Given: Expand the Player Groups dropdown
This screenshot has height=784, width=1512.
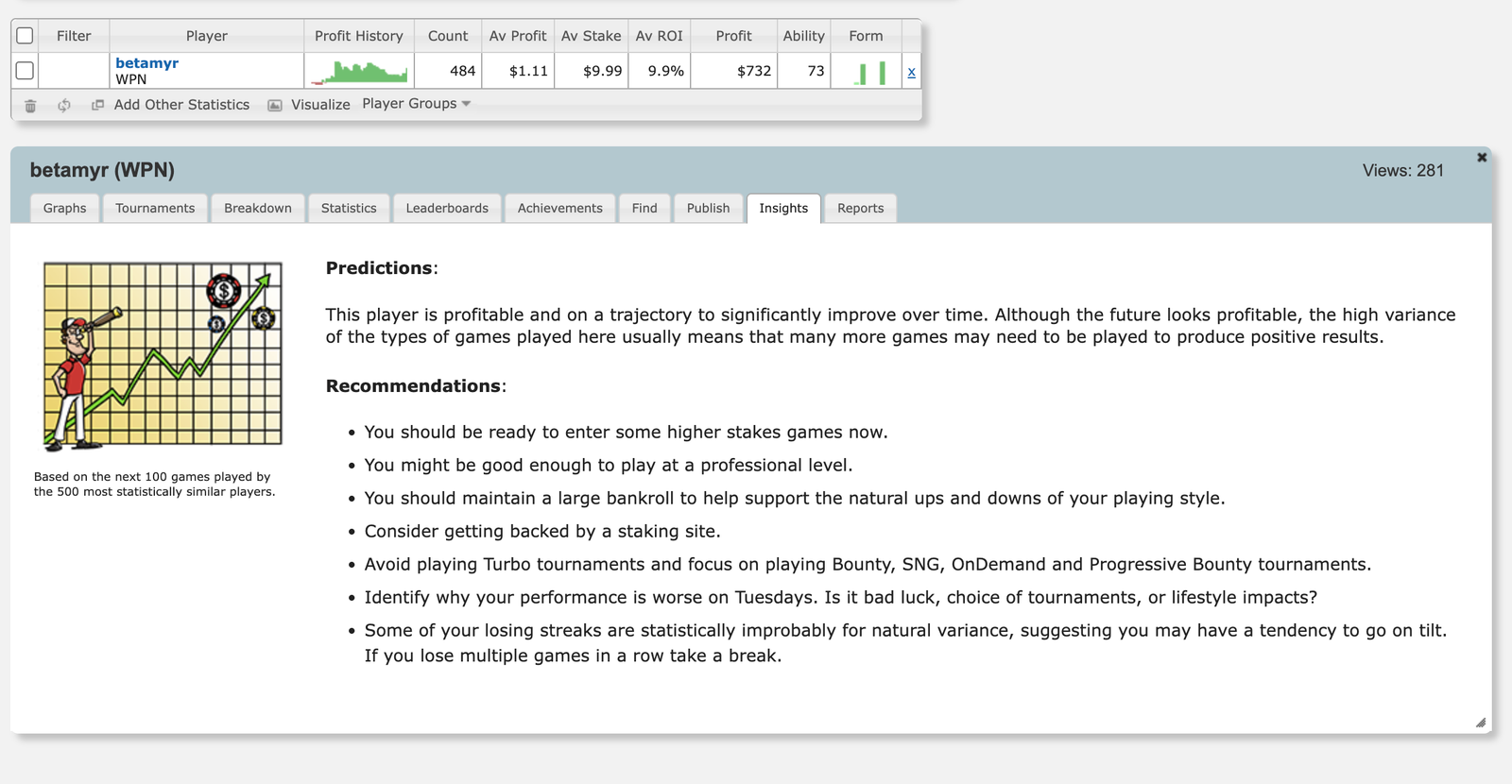Looking at the screenshot, I should click(416, 104).
